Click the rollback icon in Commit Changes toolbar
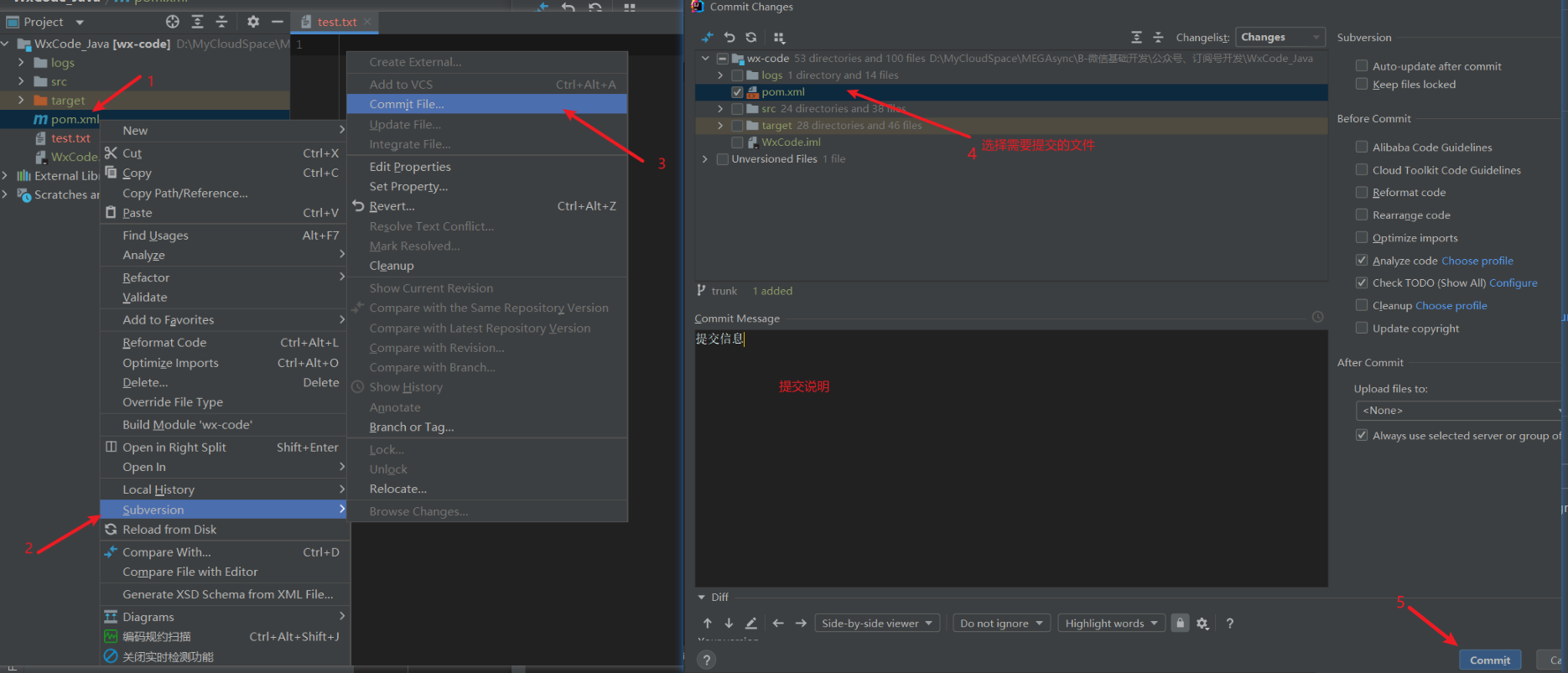This screenshot has height=673, width=1568. coord(729,38)
